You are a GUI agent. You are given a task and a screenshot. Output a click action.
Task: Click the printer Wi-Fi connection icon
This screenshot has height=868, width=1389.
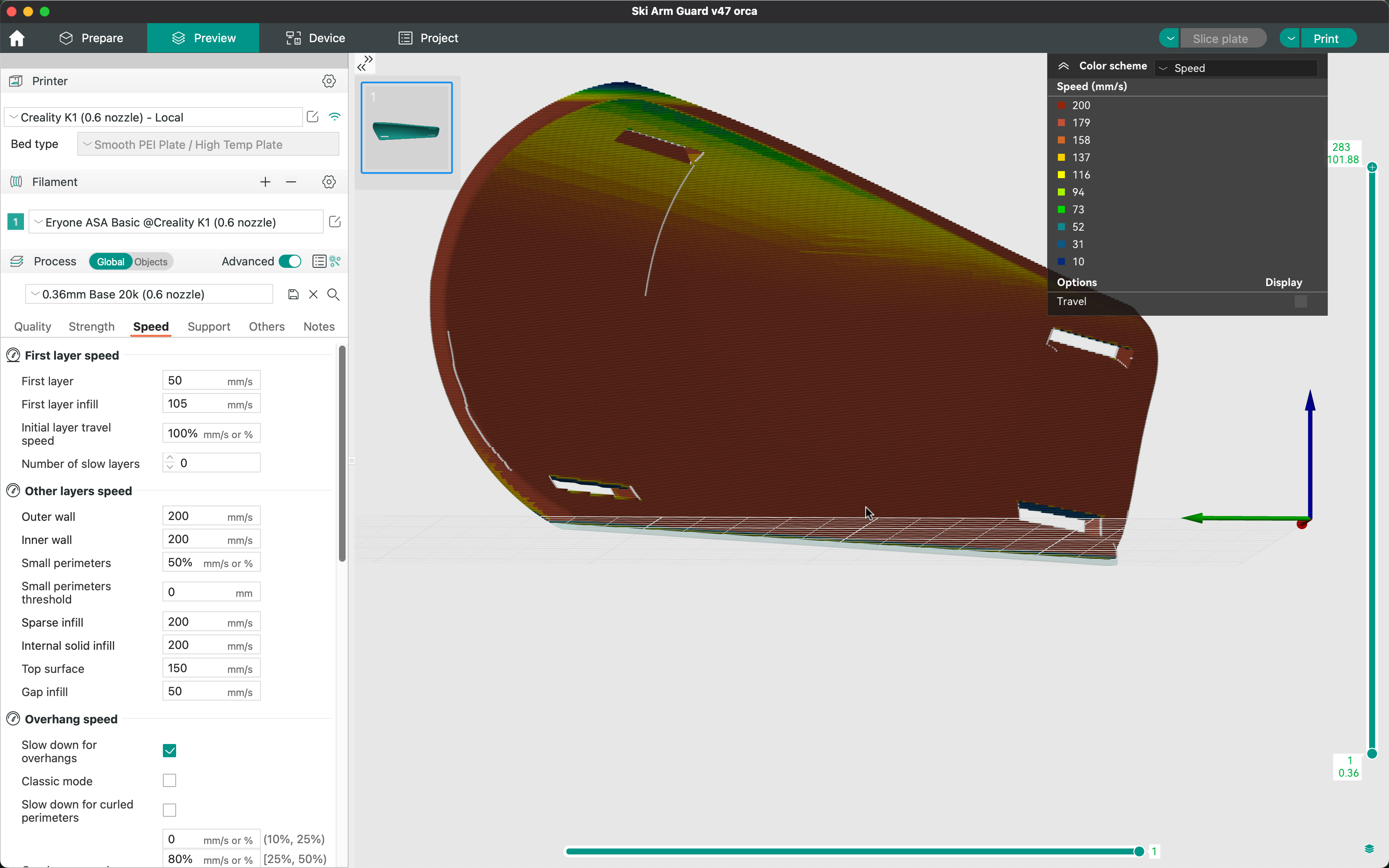point(334,117)
